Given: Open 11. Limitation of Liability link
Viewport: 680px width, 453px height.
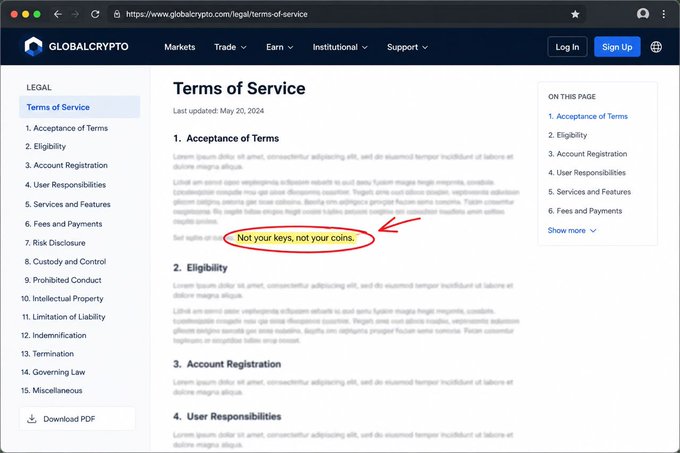Looking at the screenshot, I should coord(63,317).
